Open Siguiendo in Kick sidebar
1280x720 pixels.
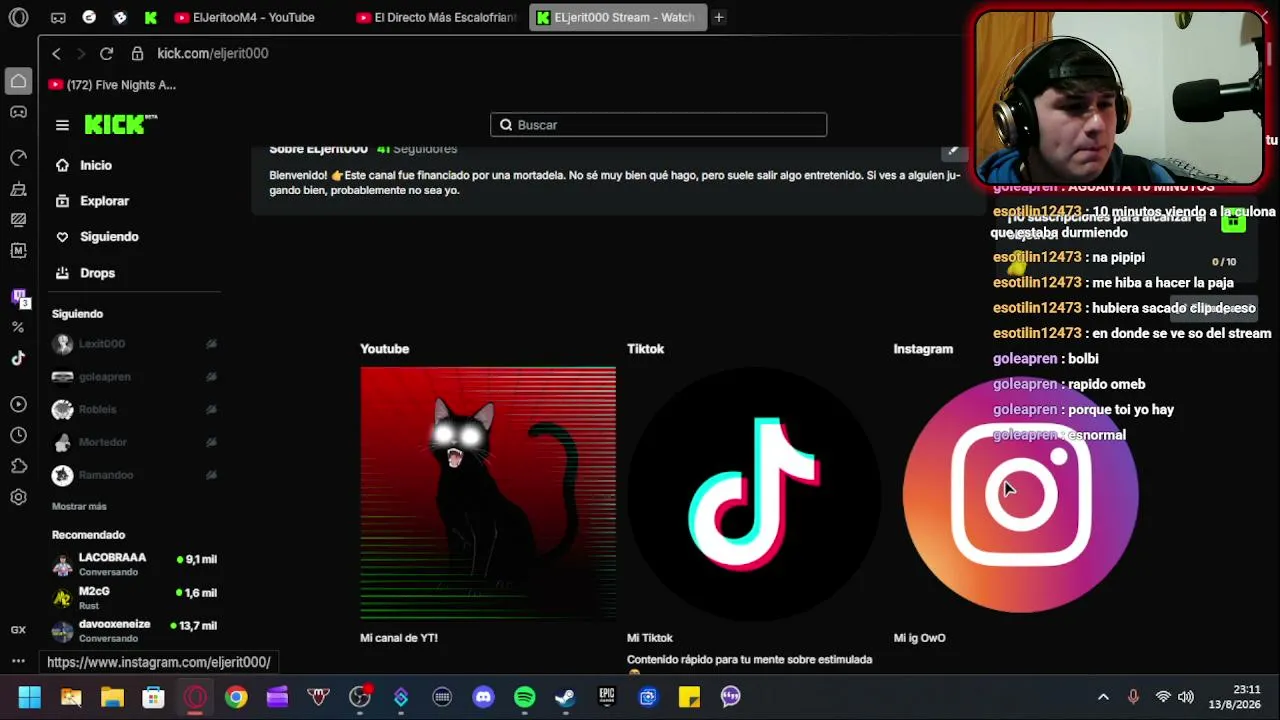96,237
